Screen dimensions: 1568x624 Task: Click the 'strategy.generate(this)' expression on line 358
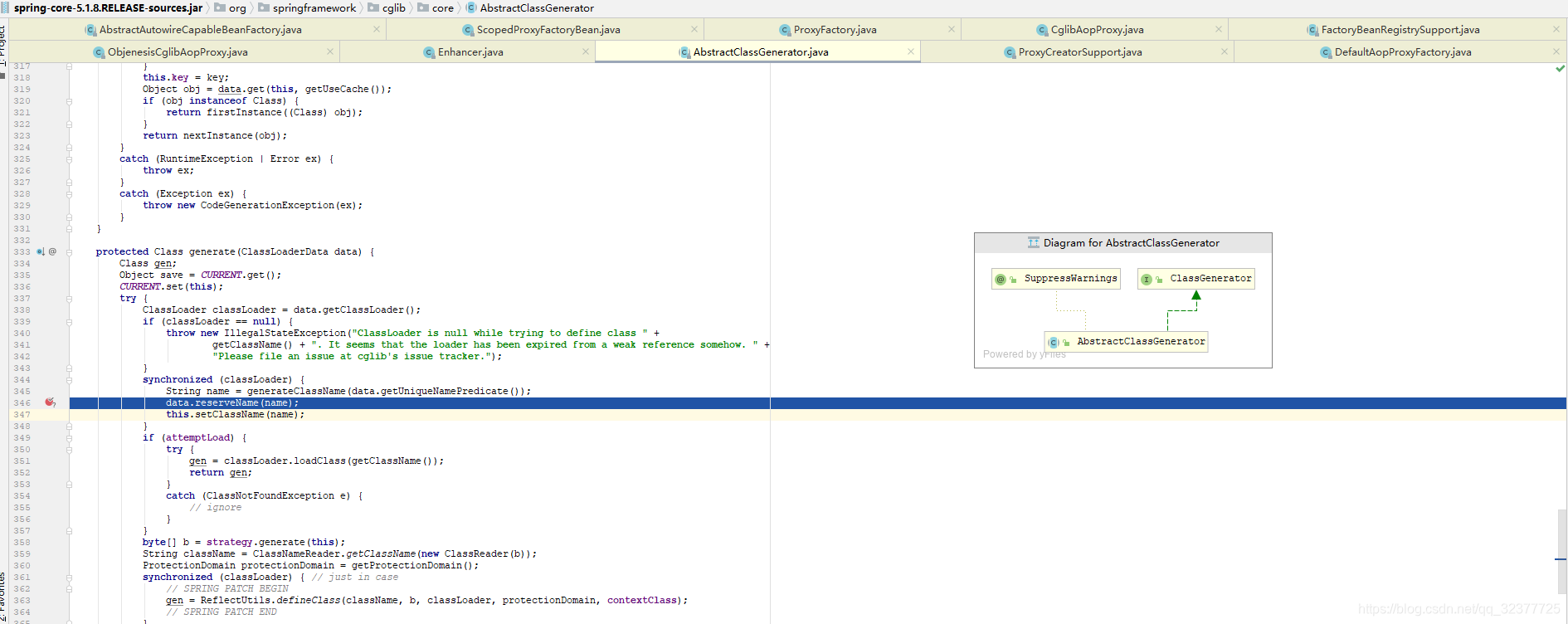[x=273, y=543]
